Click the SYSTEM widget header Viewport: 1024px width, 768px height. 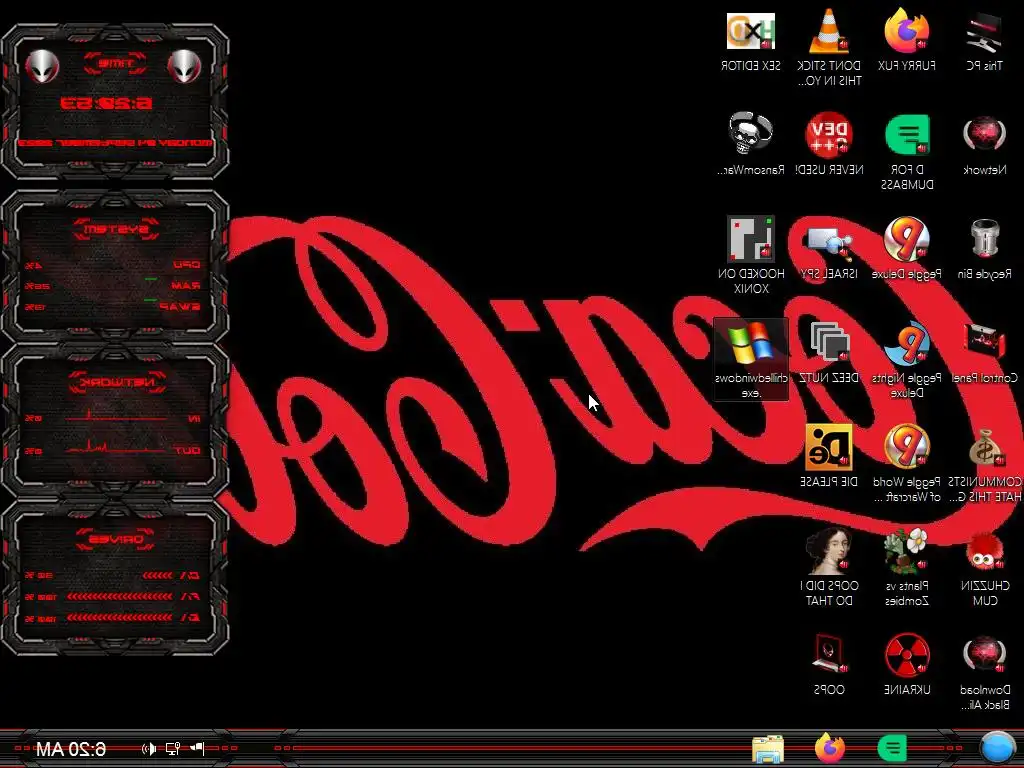pos(115,229)
